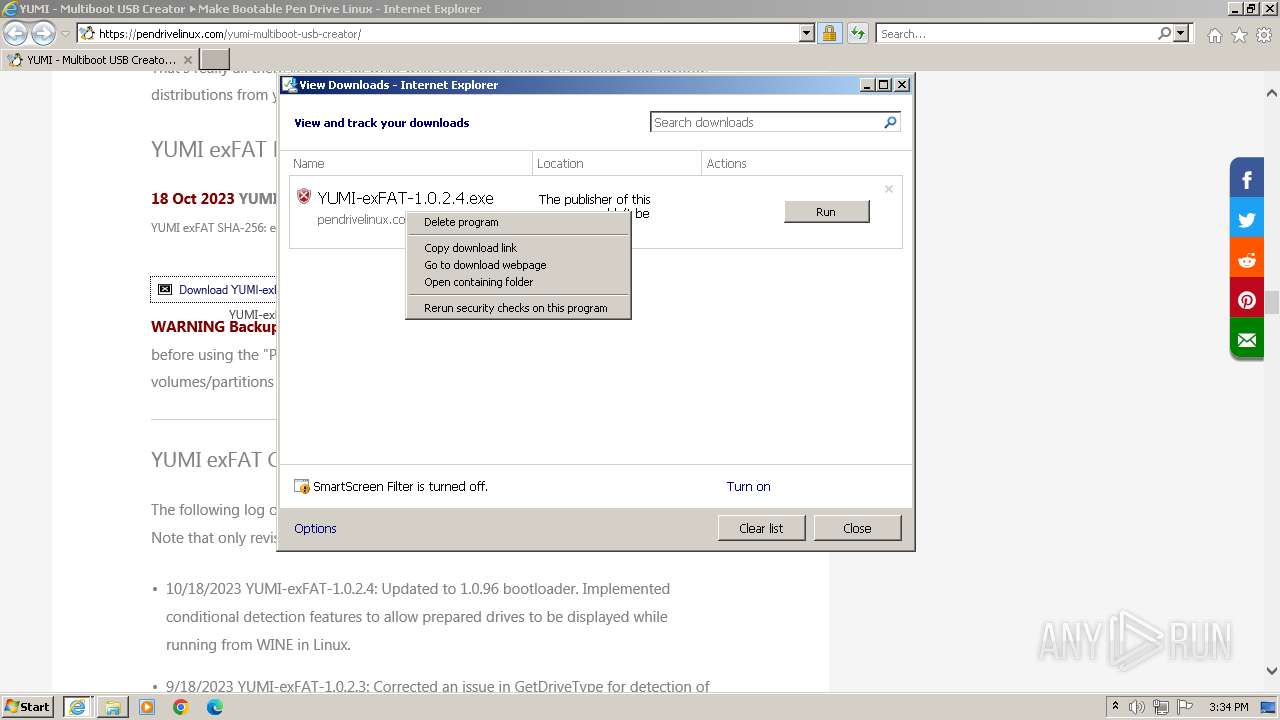Open the Favorites star icon
1280x720 pixels.
[x=1239, y=35]
